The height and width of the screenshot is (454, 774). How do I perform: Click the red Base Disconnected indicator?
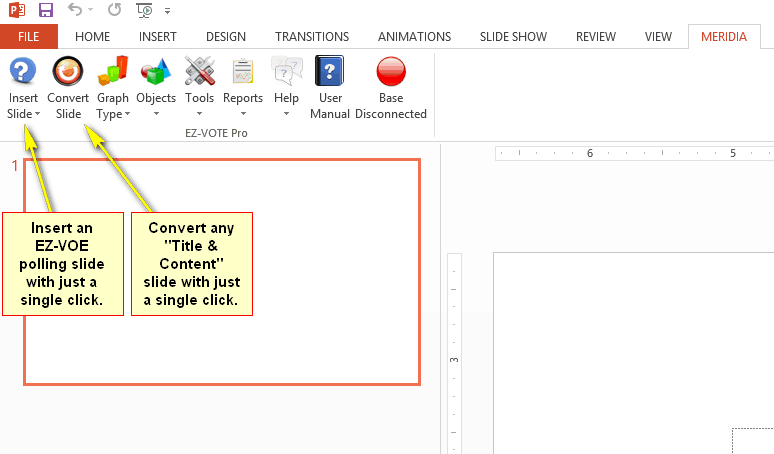391,72
